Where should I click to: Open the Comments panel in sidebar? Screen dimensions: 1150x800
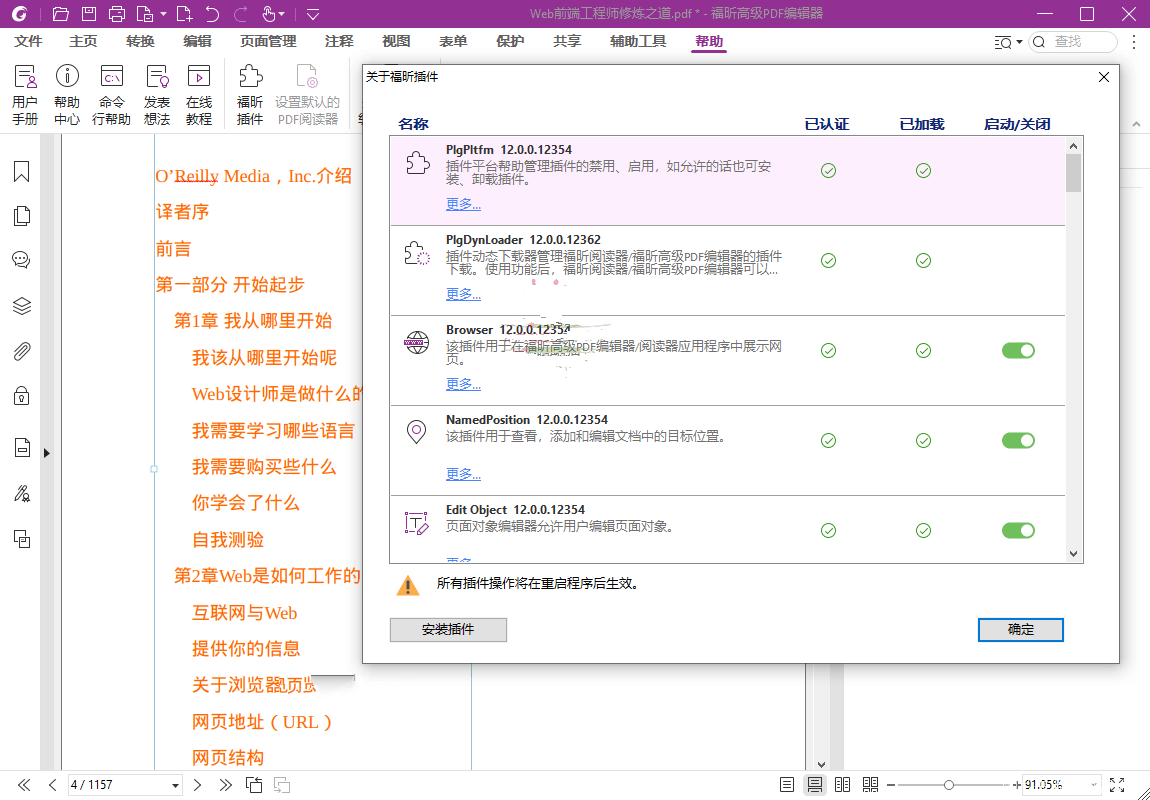coord(22,260)
